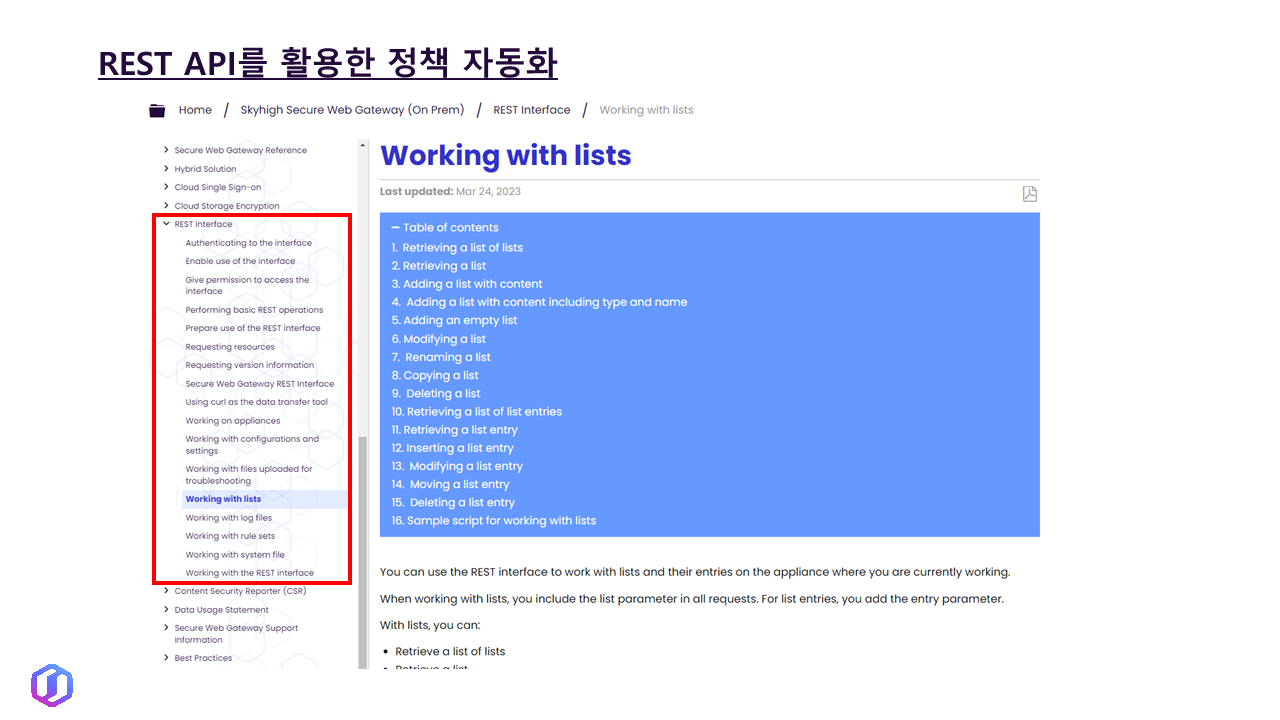Viewport: 1280px width, 720px height.
Task: Expand the Best Practices node
Action: coord(166,658)
